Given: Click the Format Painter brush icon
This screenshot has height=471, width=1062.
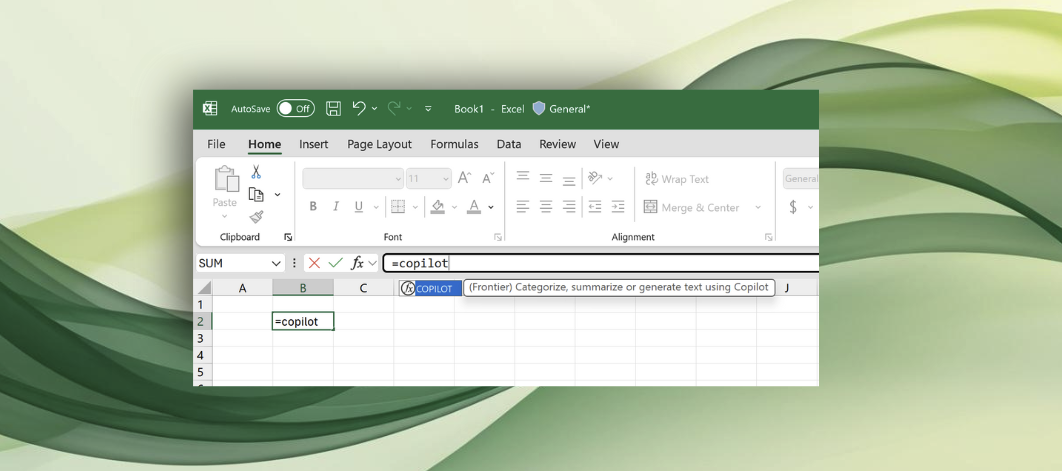Looking at the screenshot, I should tap(256, 217).
